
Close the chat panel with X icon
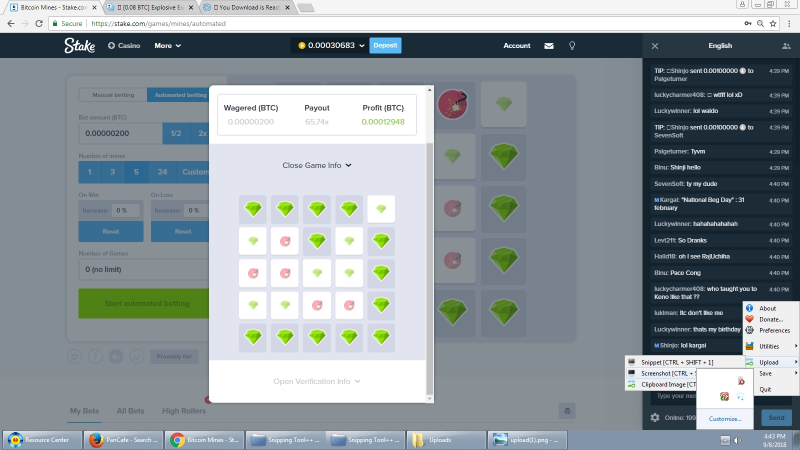[655, 46]
